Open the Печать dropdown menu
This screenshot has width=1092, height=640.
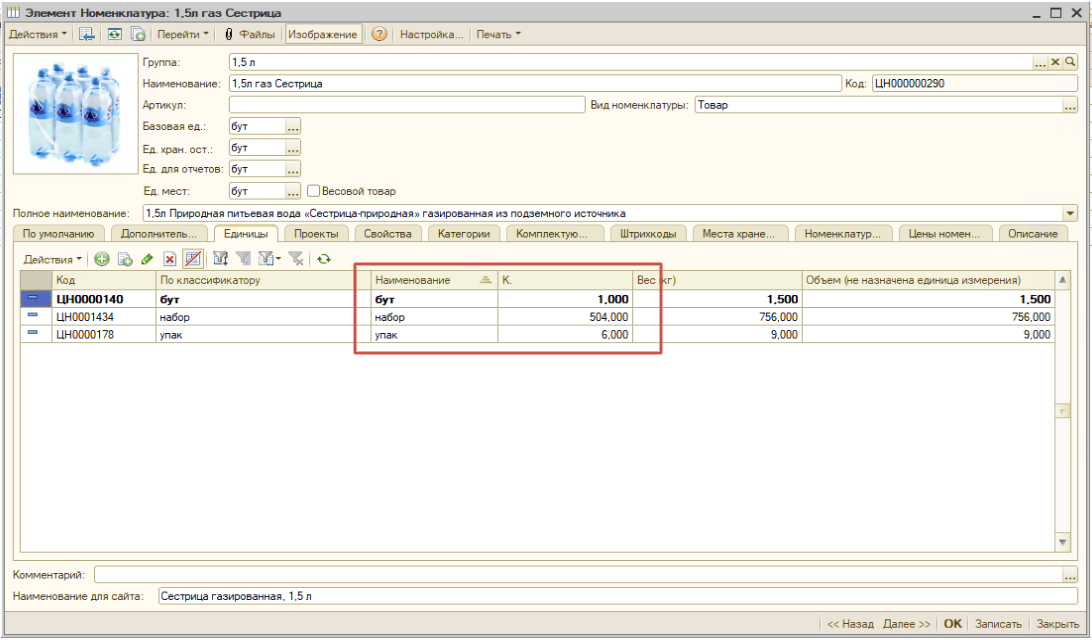tap(499, 34)
